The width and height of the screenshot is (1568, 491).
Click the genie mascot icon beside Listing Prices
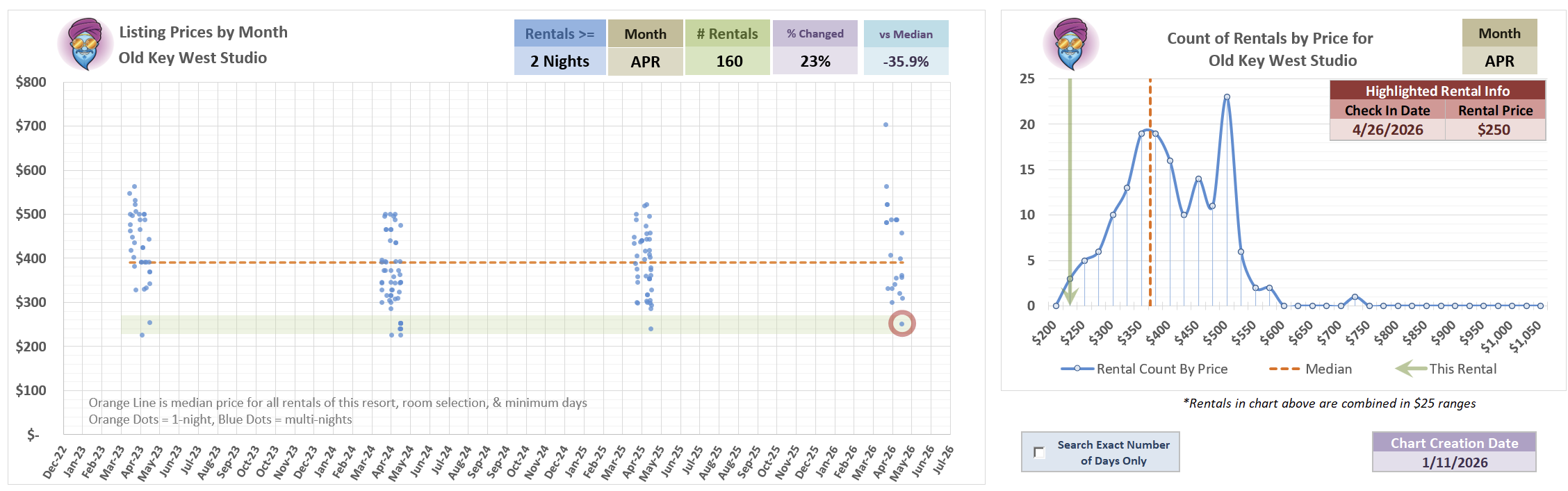pyautogui.click(x=85, y=44)
